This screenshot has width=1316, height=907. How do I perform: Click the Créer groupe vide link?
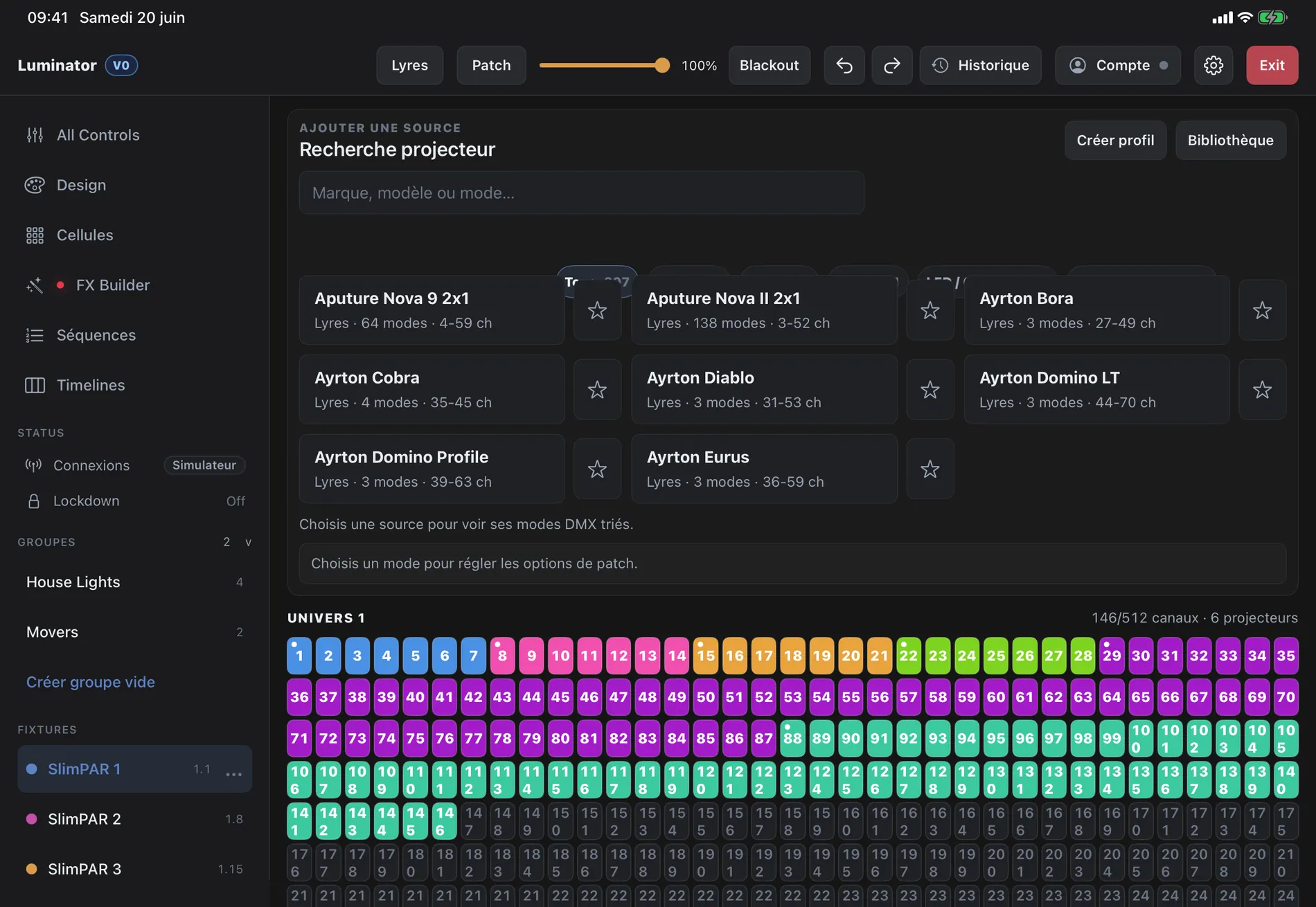[x=91, y=682]
